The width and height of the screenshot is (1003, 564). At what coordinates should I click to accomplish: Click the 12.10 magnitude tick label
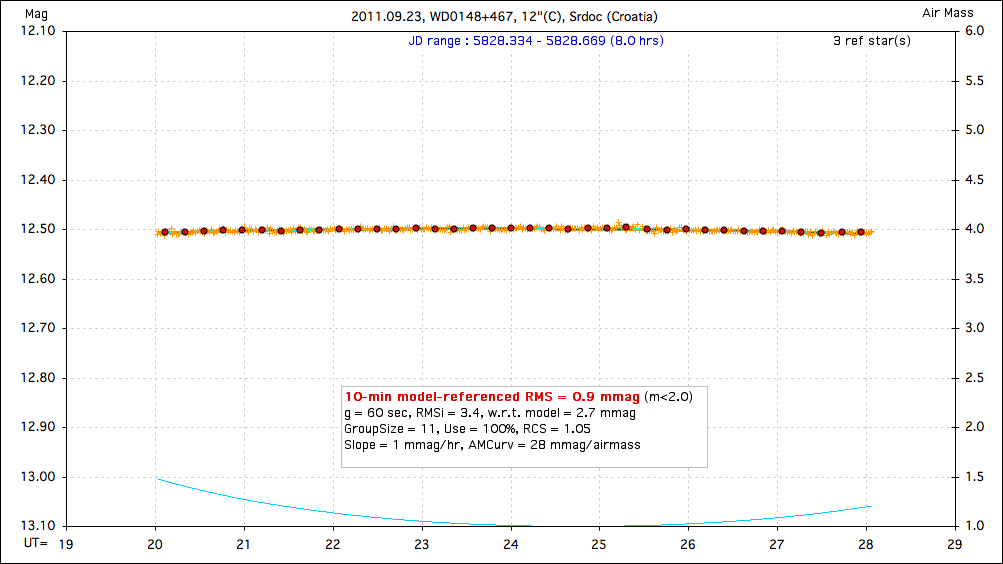coord(38,31)
